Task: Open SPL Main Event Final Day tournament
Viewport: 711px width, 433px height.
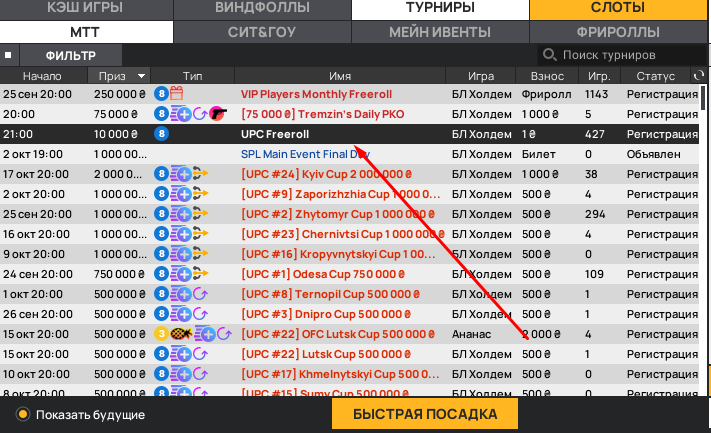Action: click(x=305, y=154)
